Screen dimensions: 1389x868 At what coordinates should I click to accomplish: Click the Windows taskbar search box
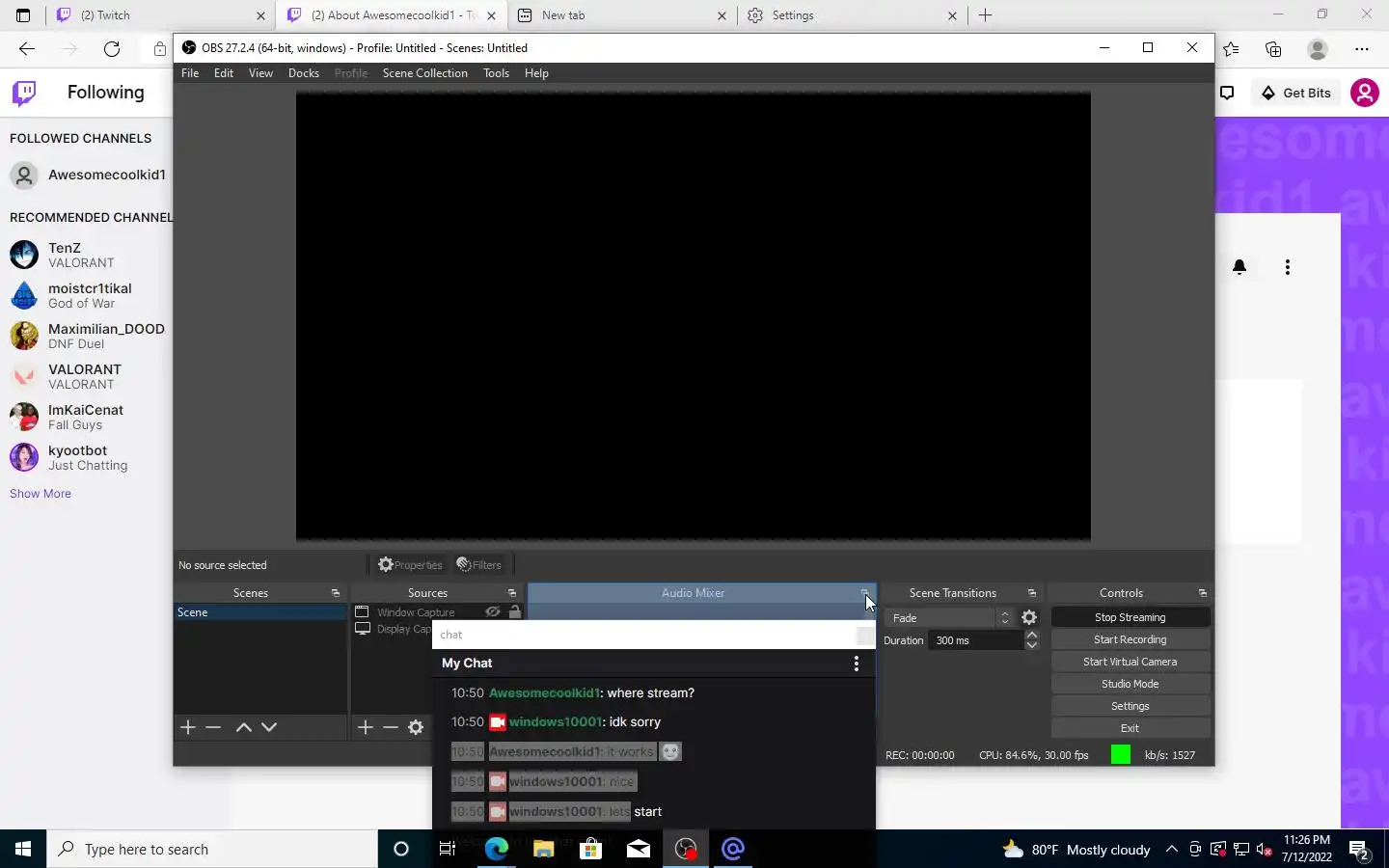[x=212, y=849]
